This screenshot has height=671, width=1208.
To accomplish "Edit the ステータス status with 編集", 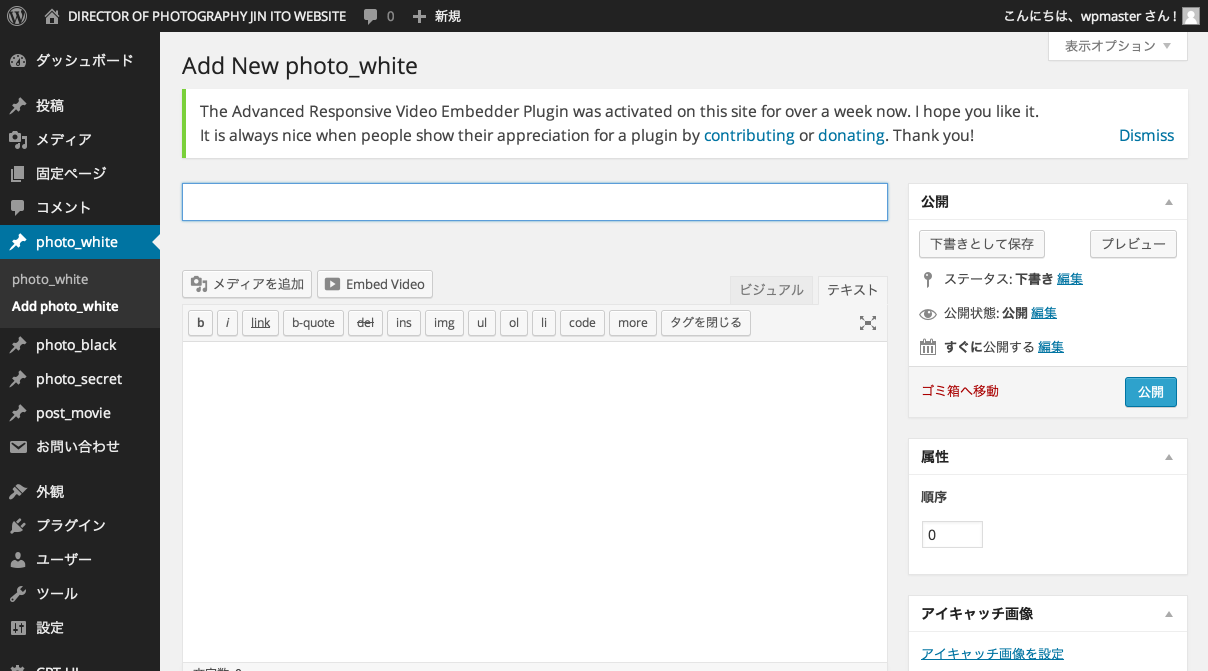I will pyautogui.click(x=1070, y=279).
